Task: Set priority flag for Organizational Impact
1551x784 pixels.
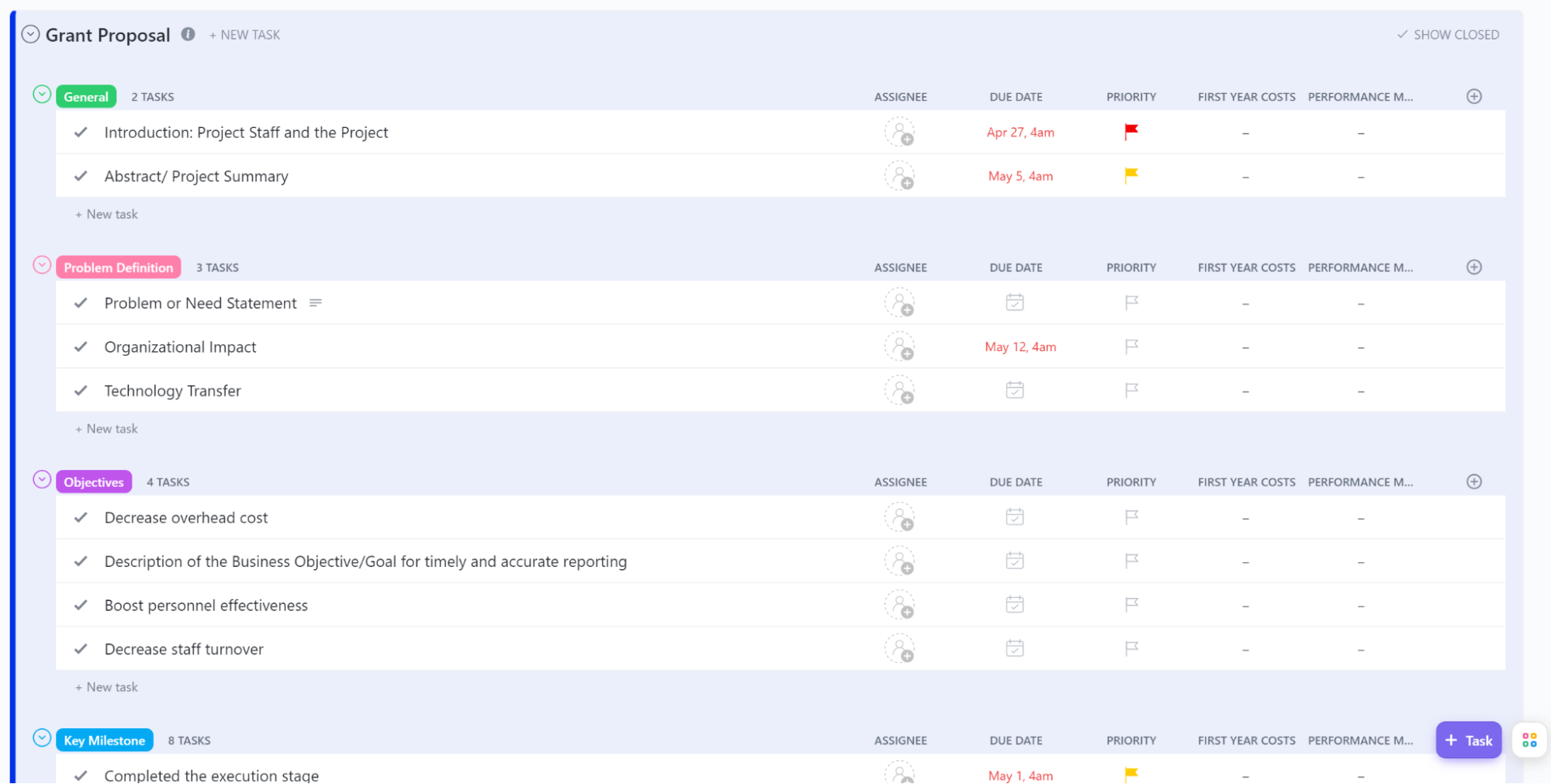Action: point(1131,347)
